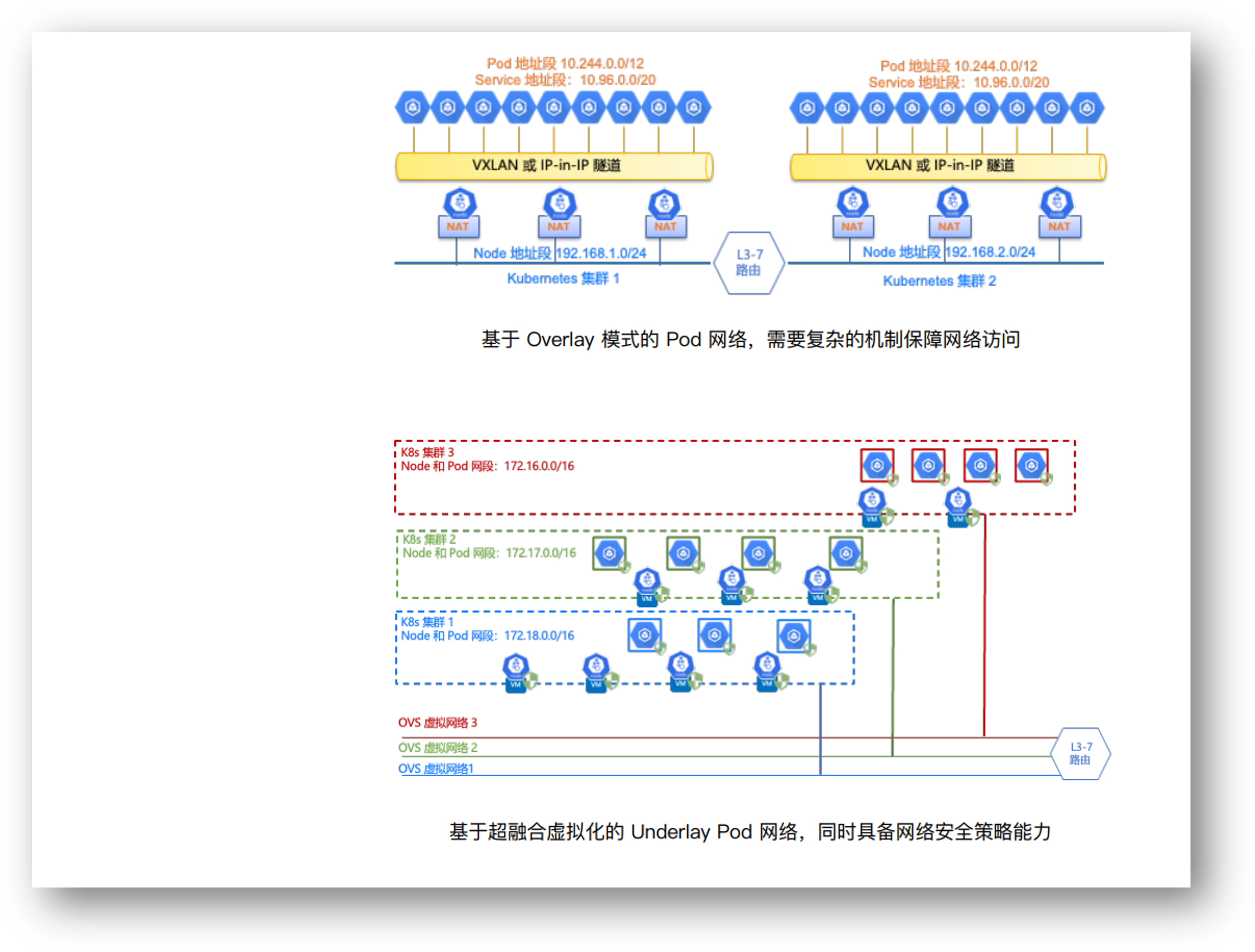Click the Underlay Pod 网络 caption
The height and width of the screenshot is (952, 1255).
pyautogui.click(x=750, y=832)
